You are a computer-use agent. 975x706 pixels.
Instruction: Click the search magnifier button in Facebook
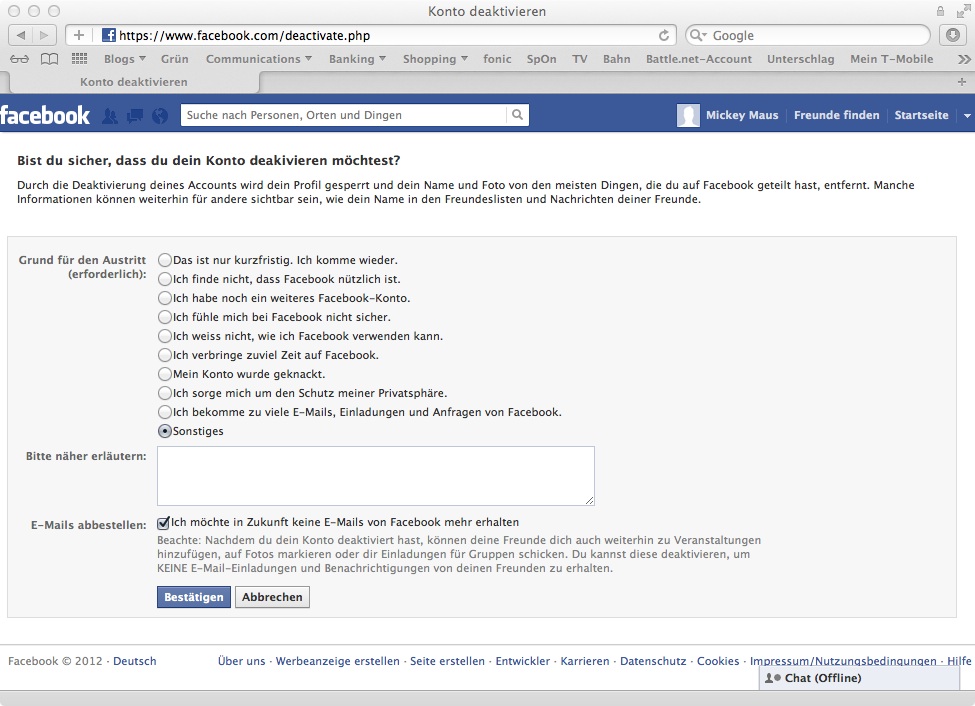click(517, 114)
